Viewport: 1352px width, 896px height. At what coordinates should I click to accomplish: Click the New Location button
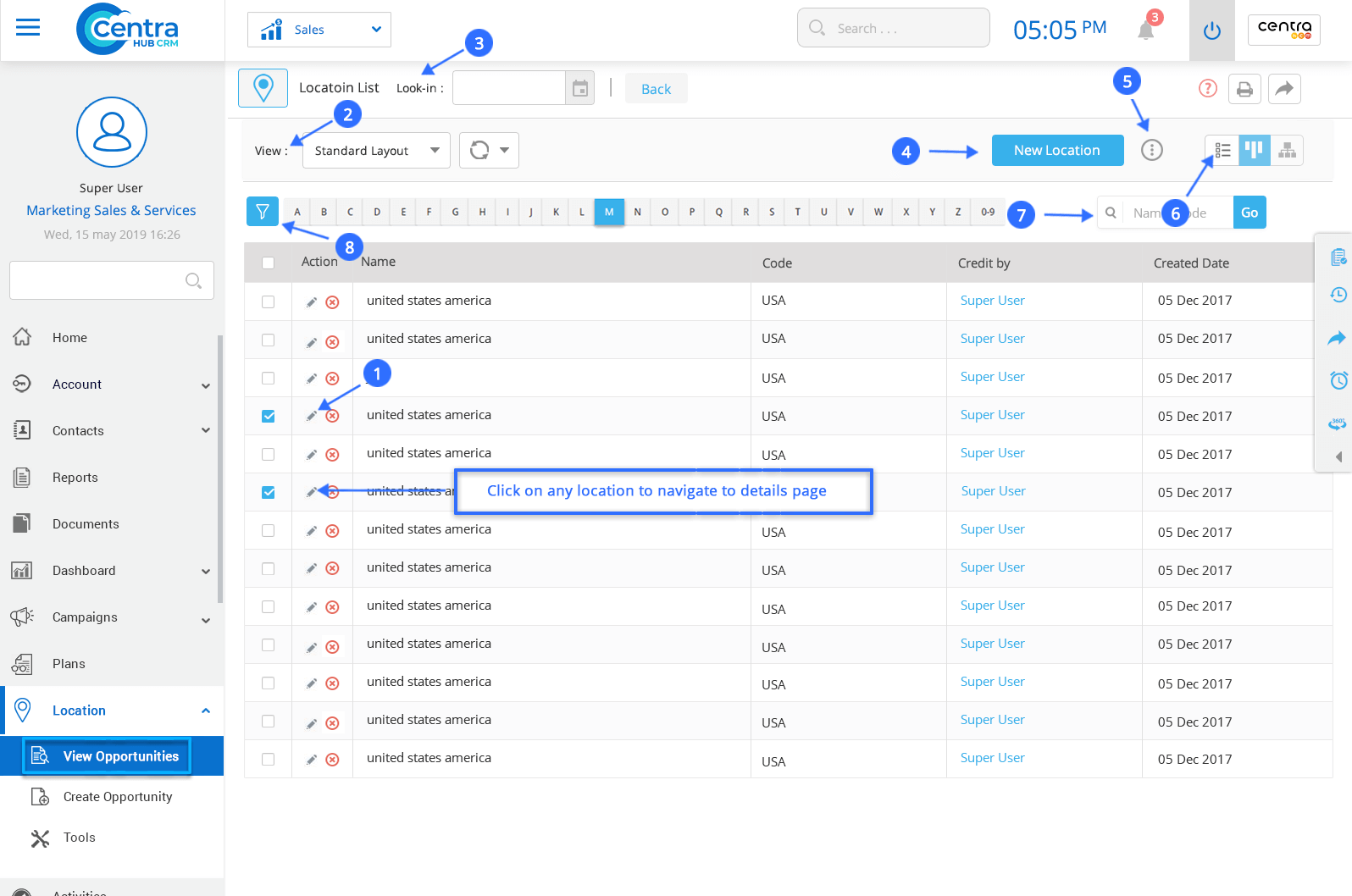pyautogui.click(x=1056, y=151)
